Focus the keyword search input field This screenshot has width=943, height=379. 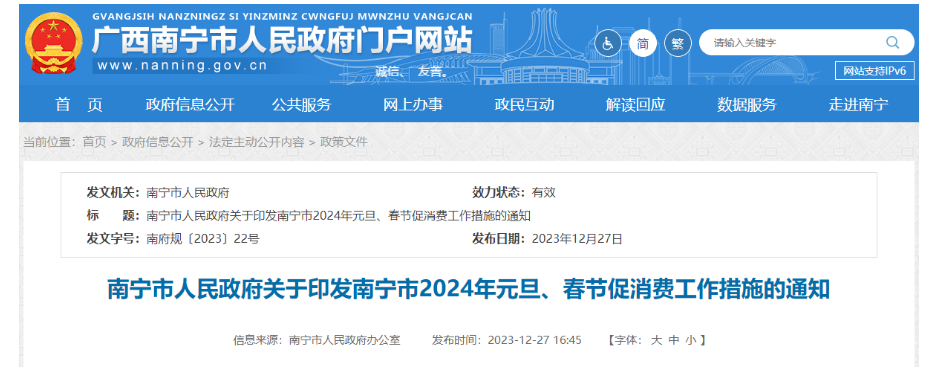(x=794, y=43)
